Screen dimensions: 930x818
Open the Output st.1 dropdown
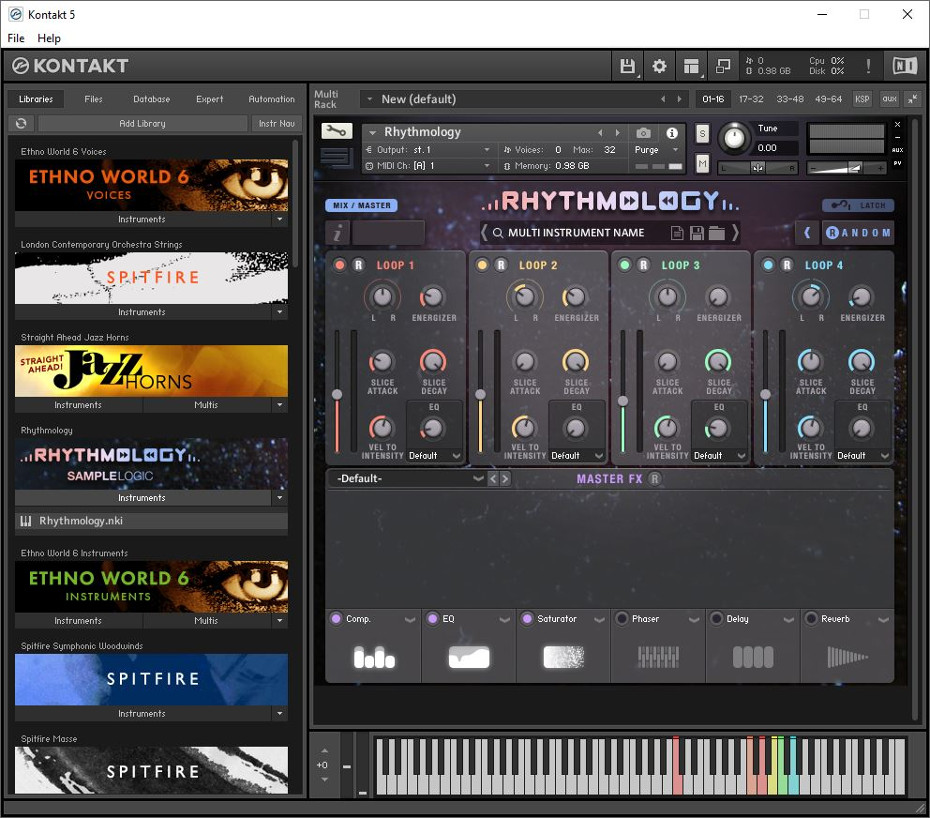coord(428,150)
